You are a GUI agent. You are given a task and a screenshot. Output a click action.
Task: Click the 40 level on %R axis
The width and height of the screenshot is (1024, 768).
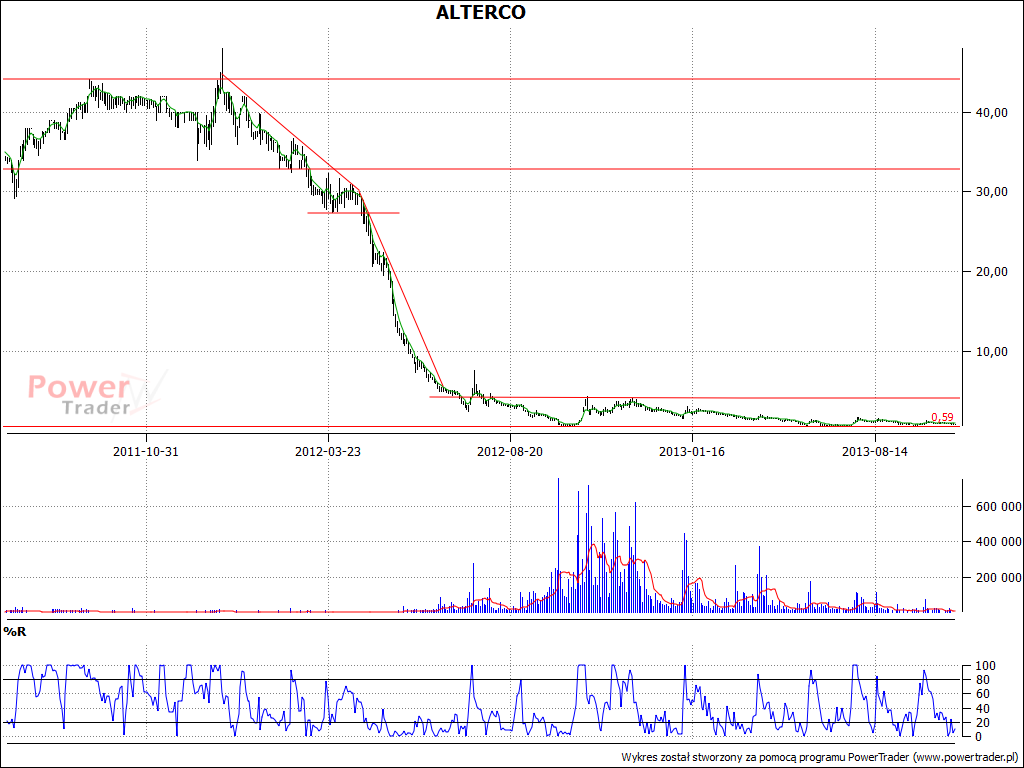(984, 709)
